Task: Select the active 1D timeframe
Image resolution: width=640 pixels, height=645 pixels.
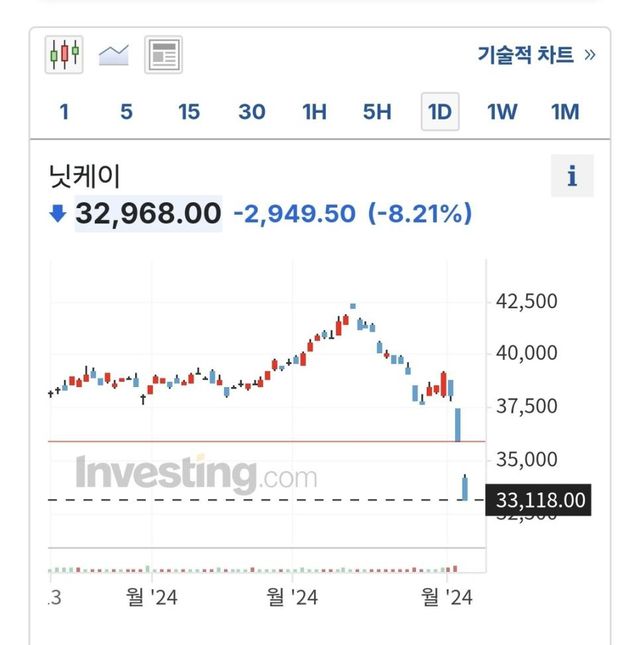Action: [439, 112]
